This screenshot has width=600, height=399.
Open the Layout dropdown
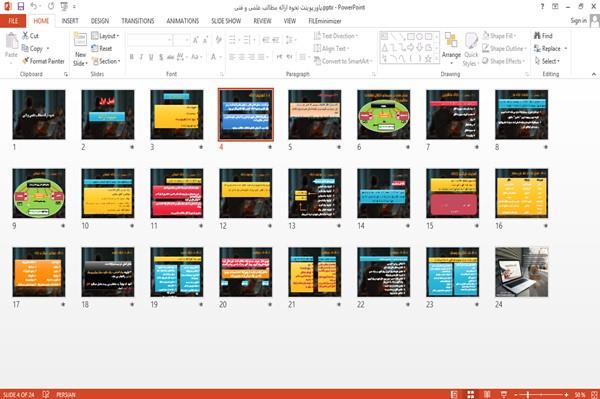[105, 36]
